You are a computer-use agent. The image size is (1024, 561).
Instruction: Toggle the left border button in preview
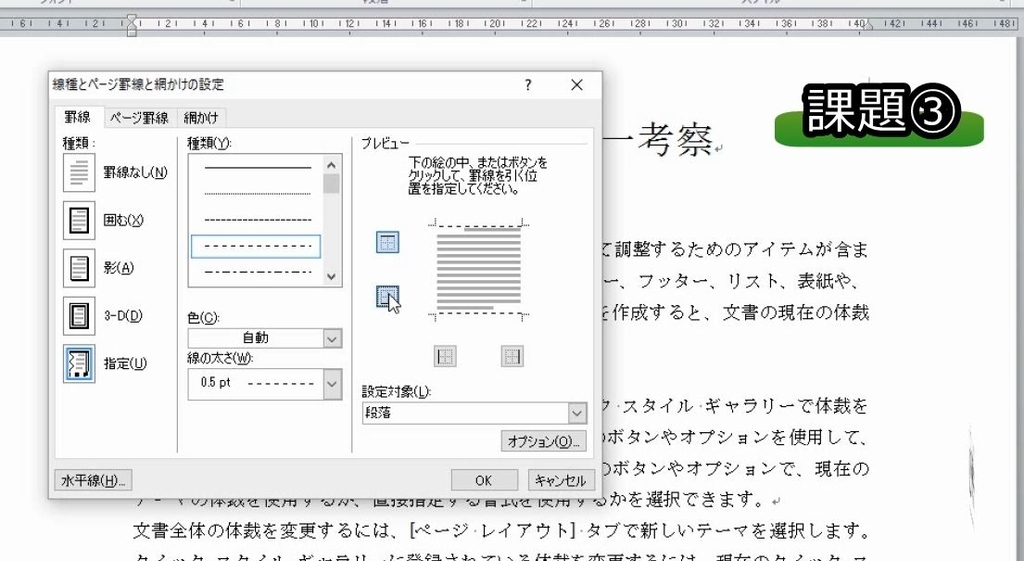tap(445, 357)
